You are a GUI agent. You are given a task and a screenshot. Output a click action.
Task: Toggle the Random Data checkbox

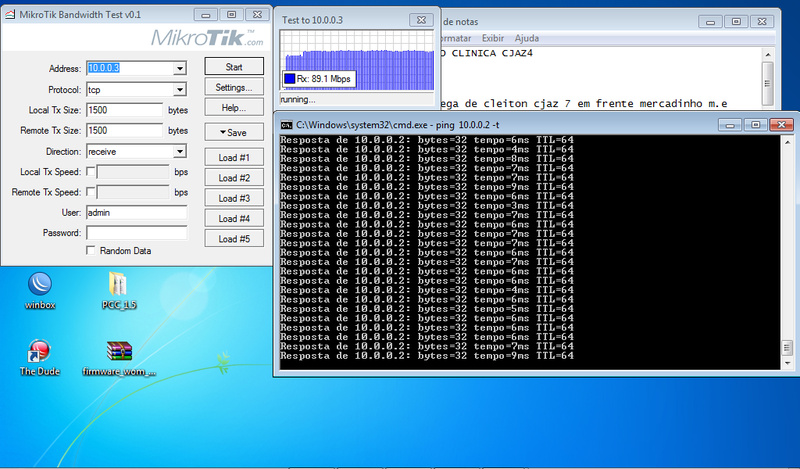[90, 251]
